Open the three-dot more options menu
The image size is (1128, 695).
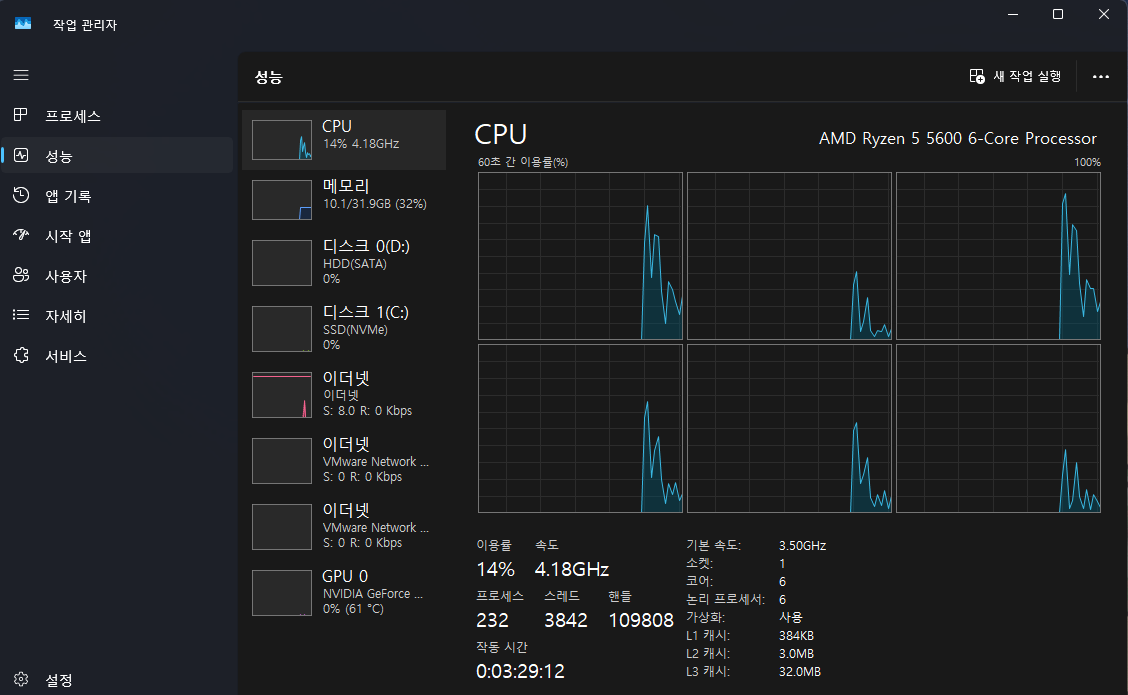[x=1101, y=76]
